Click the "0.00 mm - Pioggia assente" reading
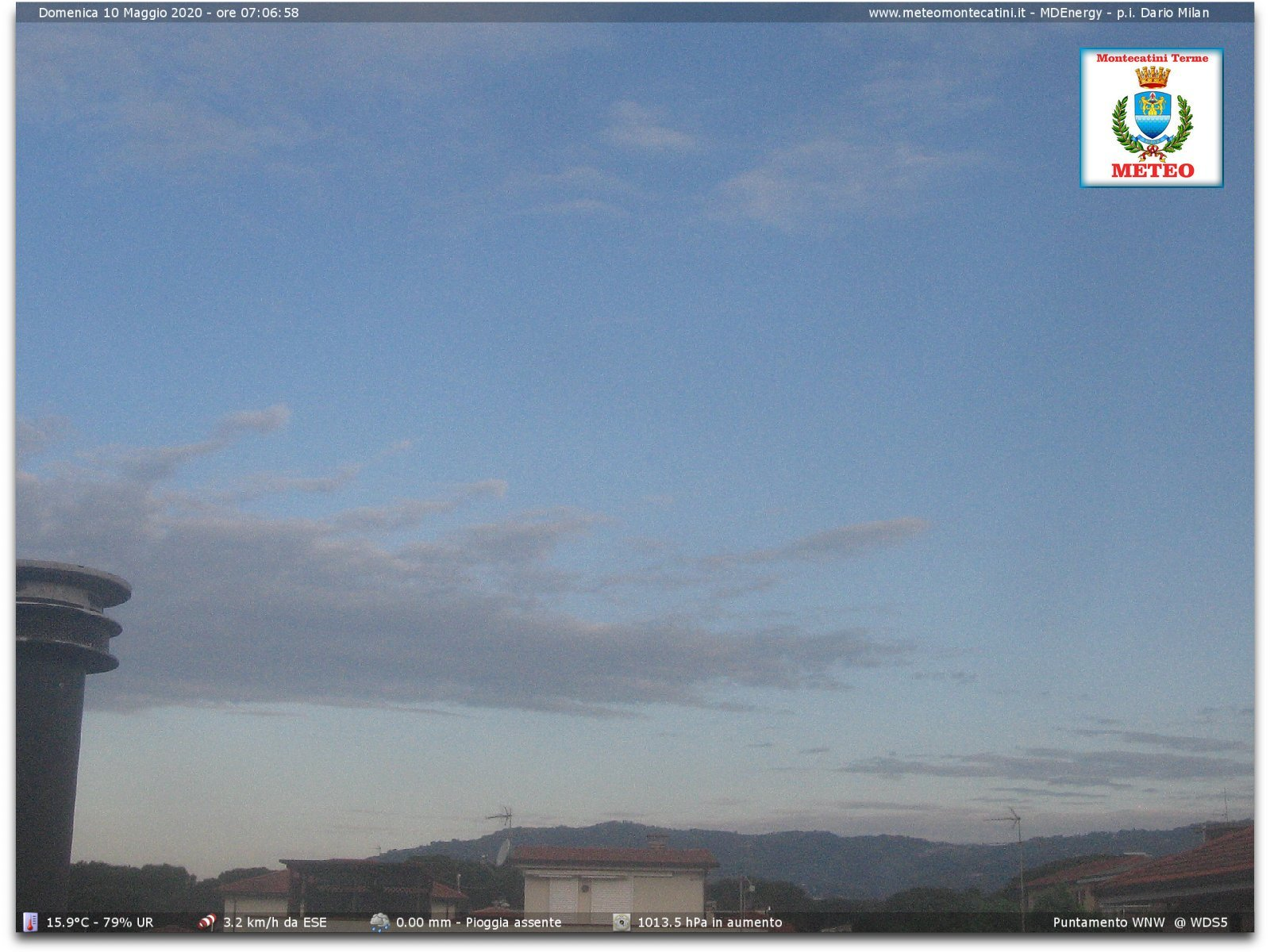1270x952 pixels. coord(479,923)
